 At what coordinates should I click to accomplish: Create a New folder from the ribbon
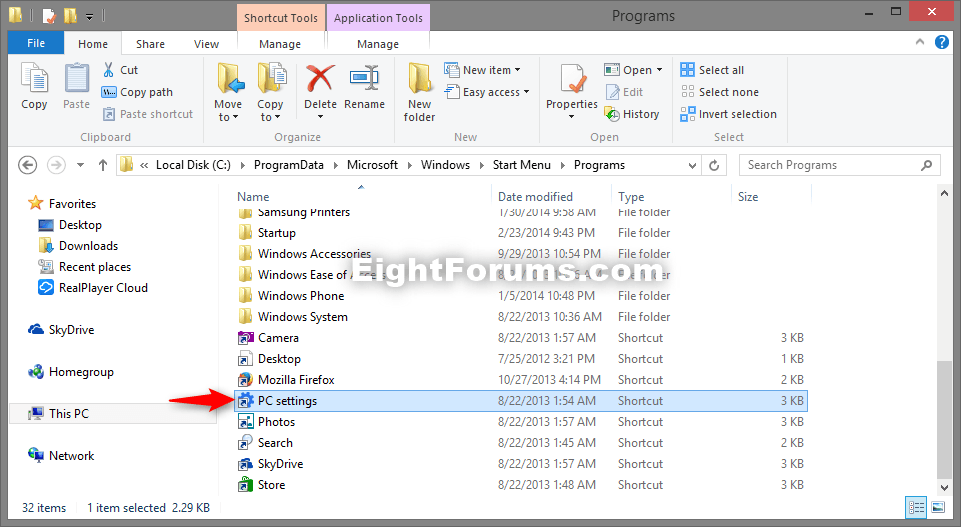(419, 92)
